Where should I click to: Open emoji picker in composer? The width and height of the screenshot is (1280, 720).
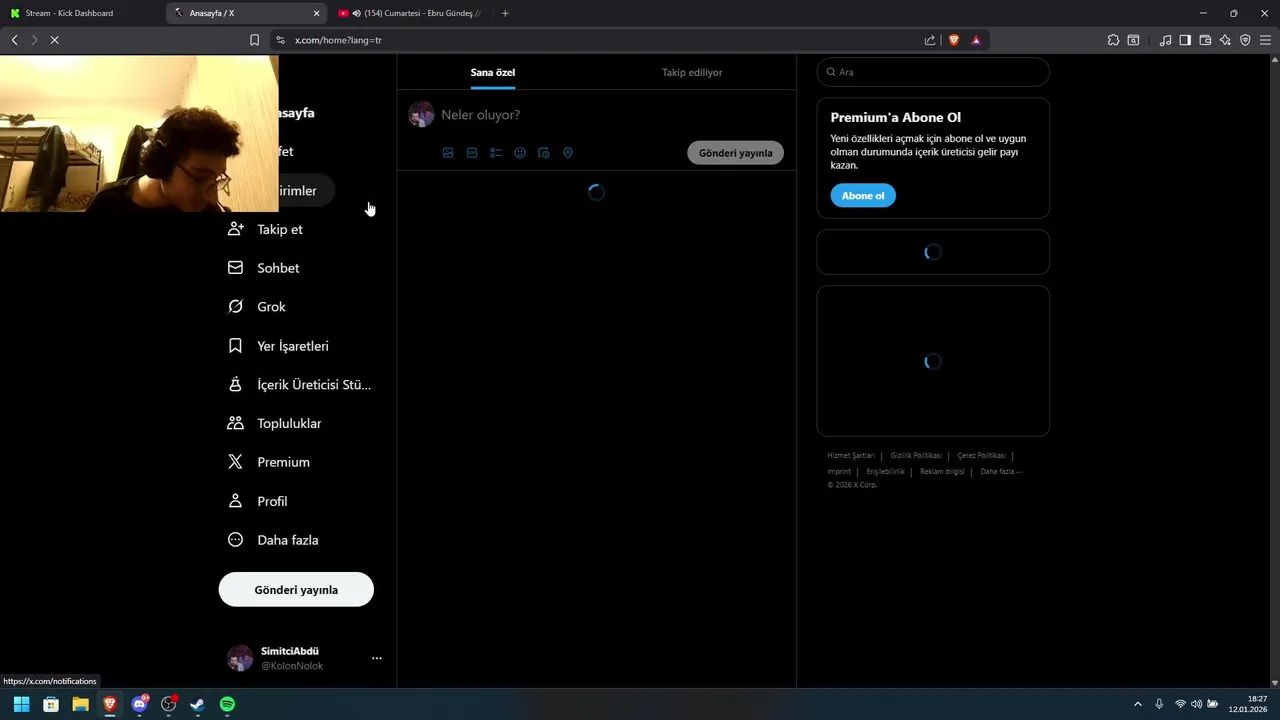pyautogui.click(x=520, y=153)
